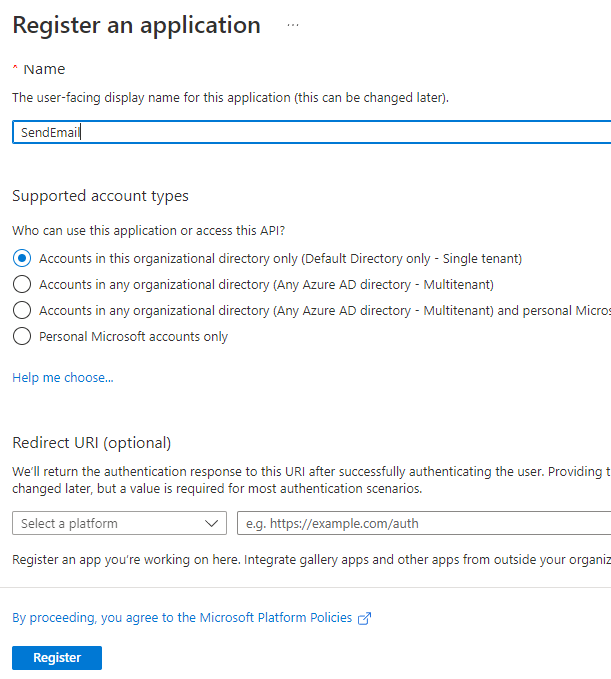This screenshot has width=611, height=679.
Task: Click the Register button
Action: (57, 658)
